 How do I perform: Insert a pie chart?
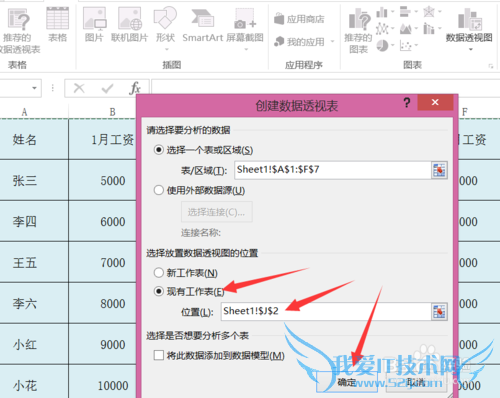[382, 46]
